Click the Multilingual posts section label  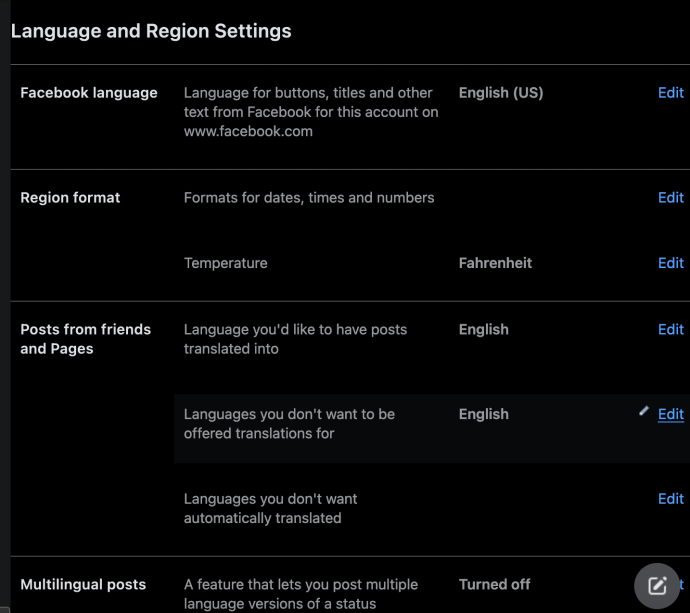83,584
